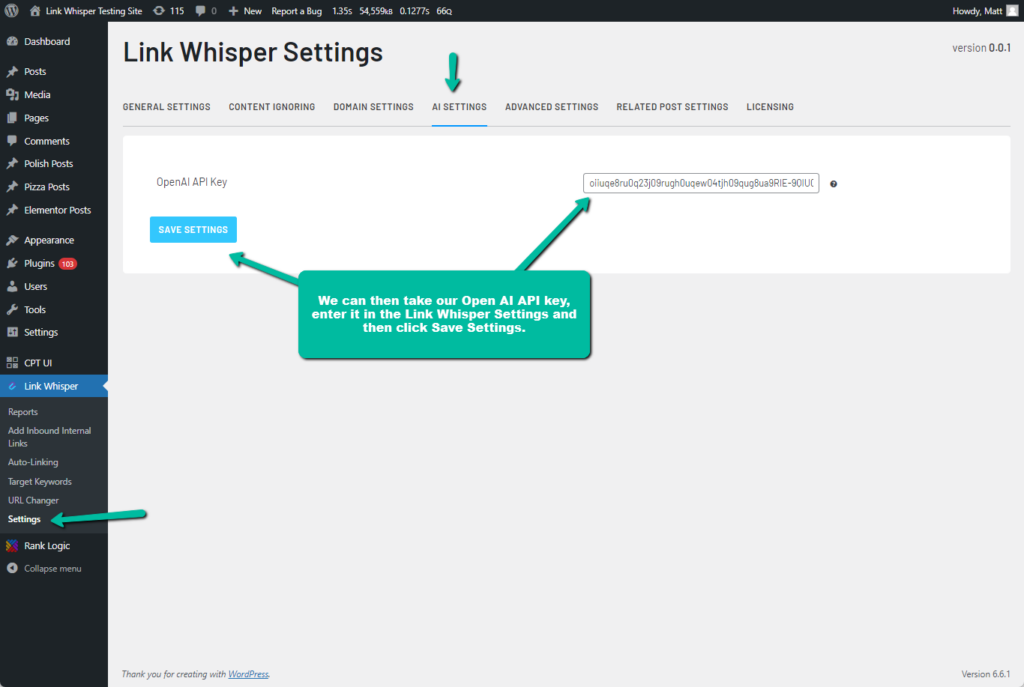Viewport: 1024px width, 687px height.
Task: Focus the OpenAI API Key input field
Action: 701,183
